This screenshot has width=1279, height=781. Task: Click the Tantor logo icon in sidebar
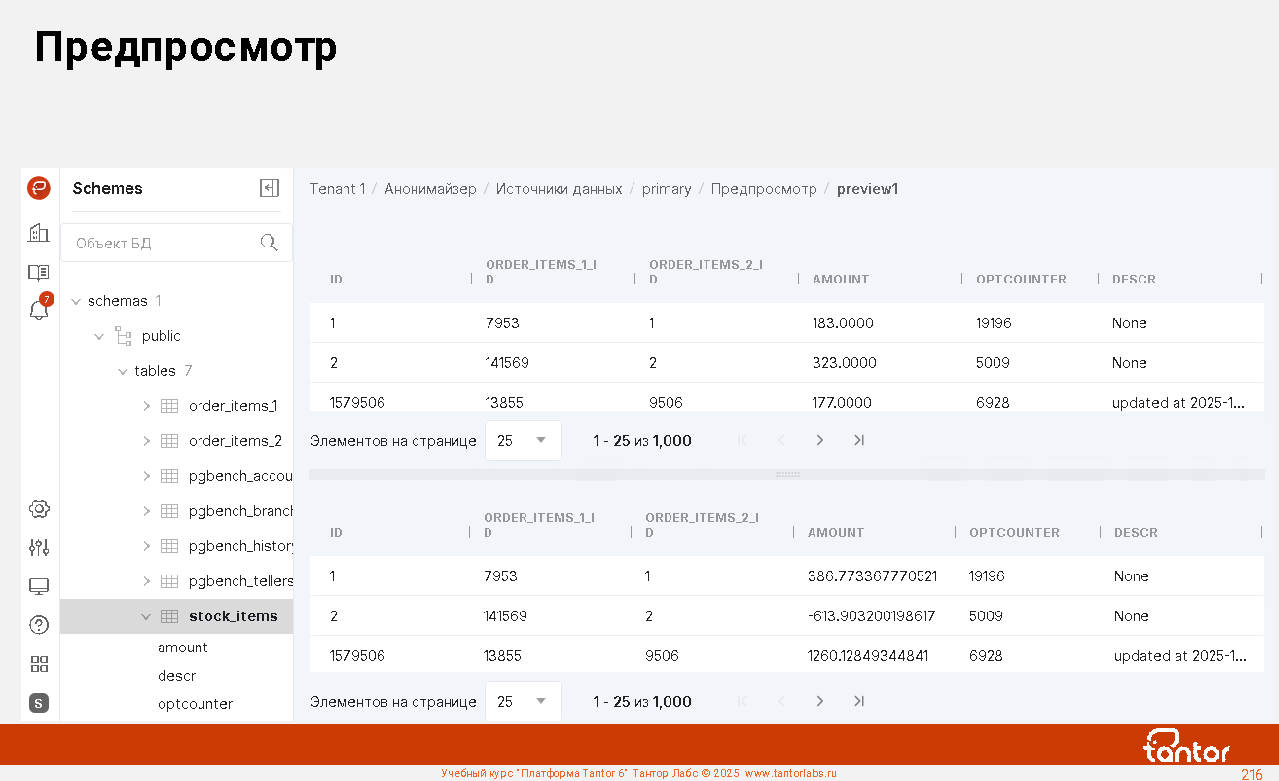pyautogui.click(x=39, y=188)
